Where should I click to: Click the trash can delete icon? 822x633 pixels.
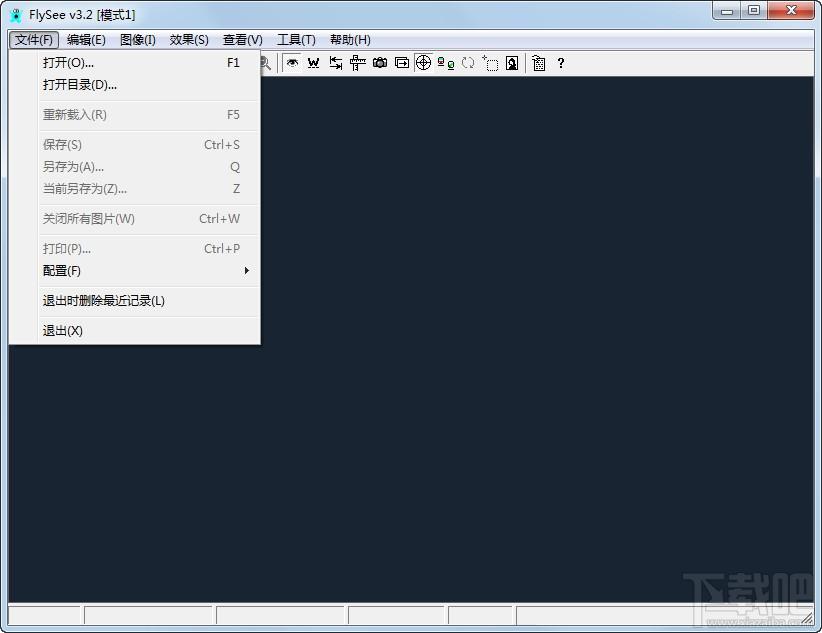538,63
